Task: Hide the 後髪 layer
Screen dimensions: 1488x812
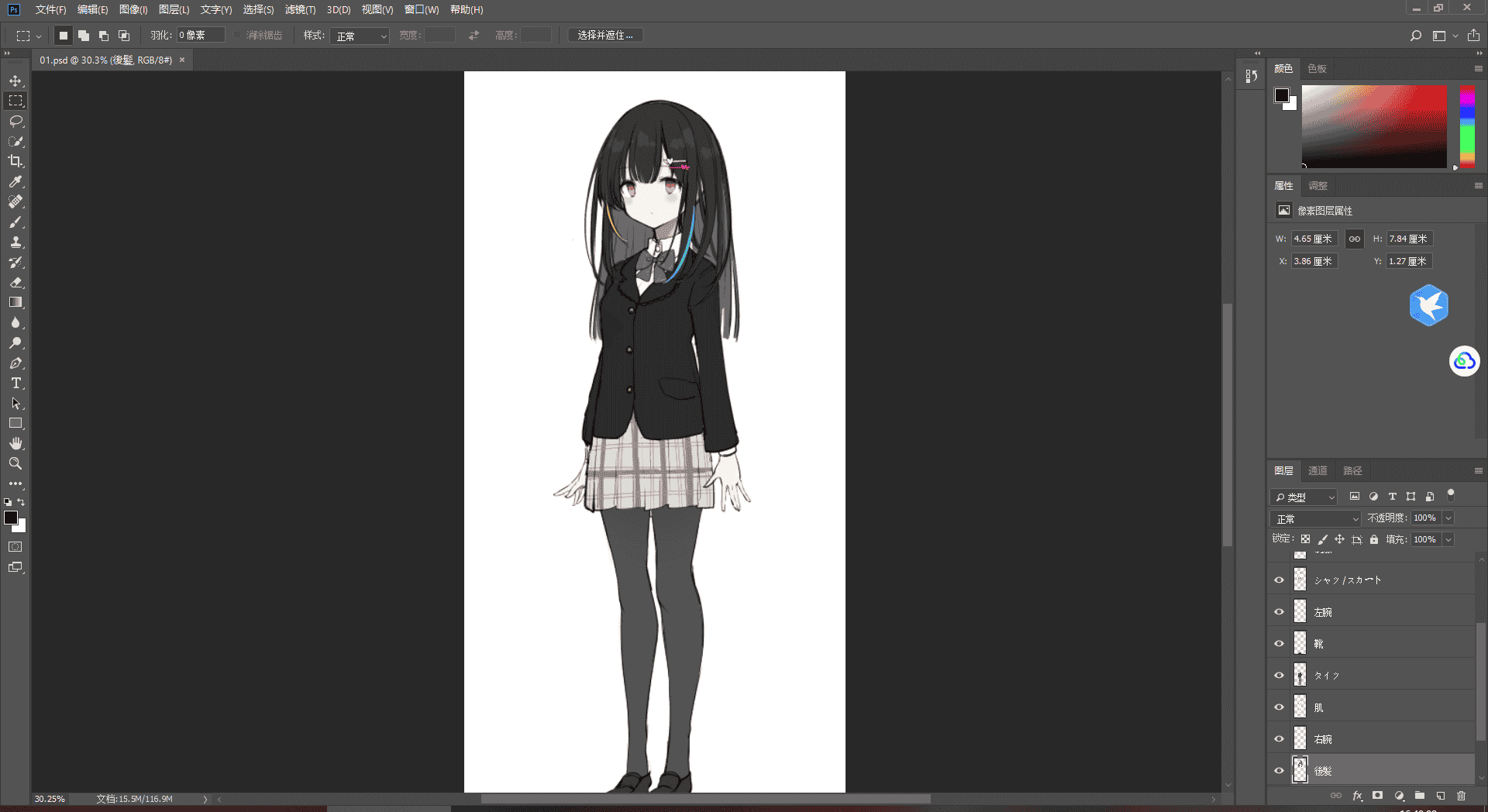Action: click(1280, 771)
